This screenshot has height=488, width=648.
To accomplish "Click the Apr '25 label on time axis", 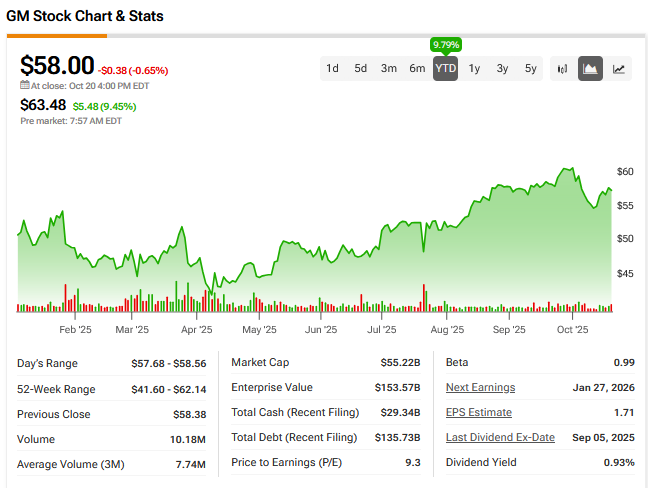I will tap(197, 329).
